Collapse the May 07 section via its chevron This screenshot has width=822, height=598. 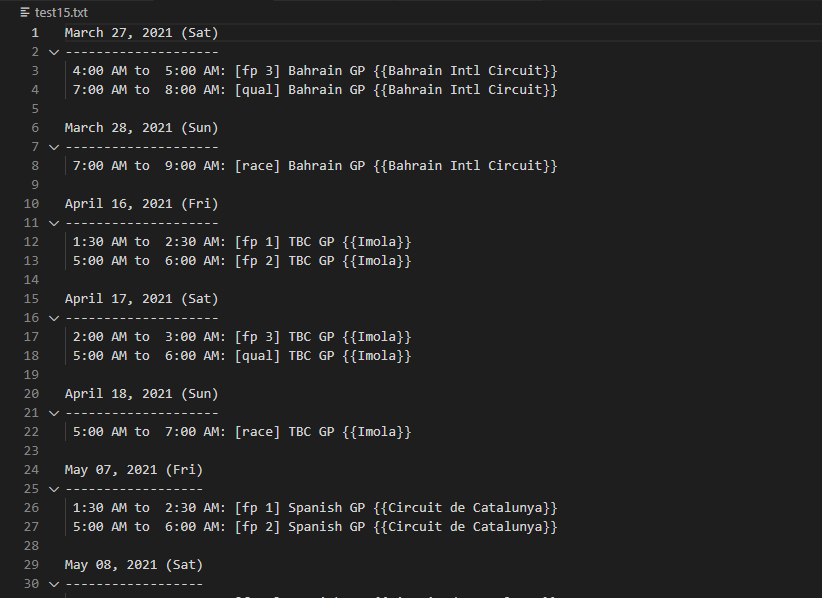click(53, 488)
